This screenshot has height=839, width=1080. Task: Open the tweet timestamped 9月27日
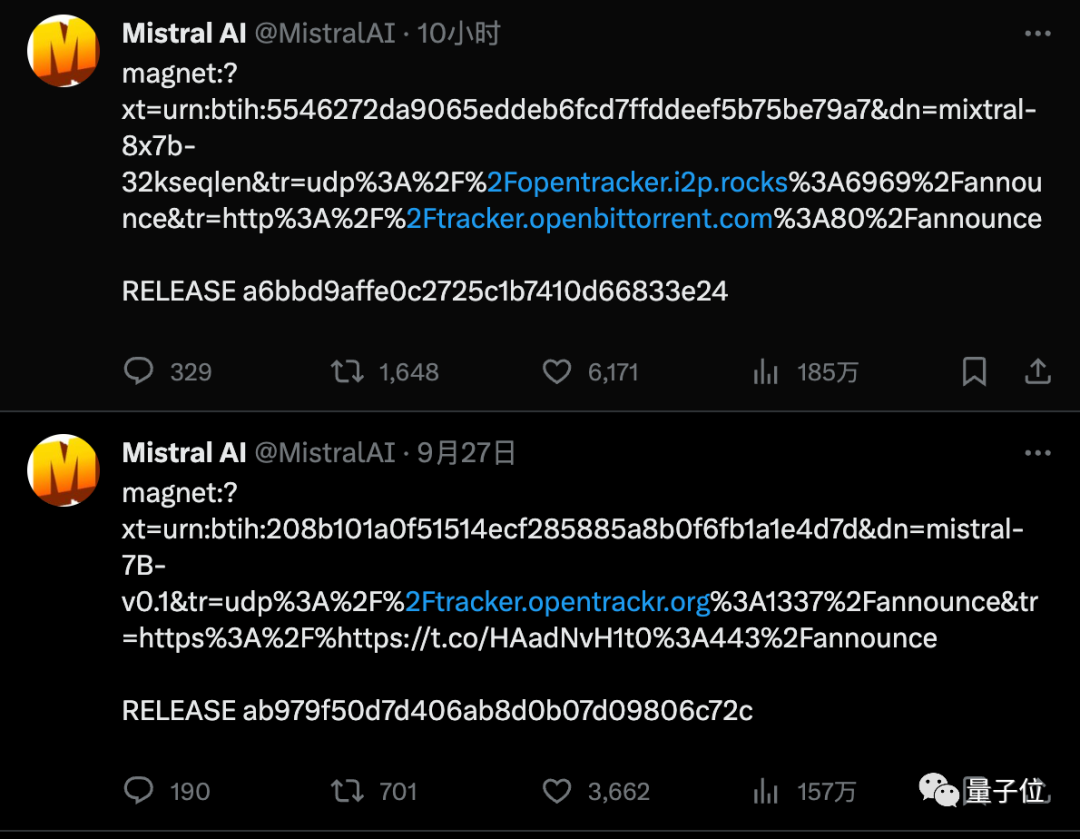point(466,452)
